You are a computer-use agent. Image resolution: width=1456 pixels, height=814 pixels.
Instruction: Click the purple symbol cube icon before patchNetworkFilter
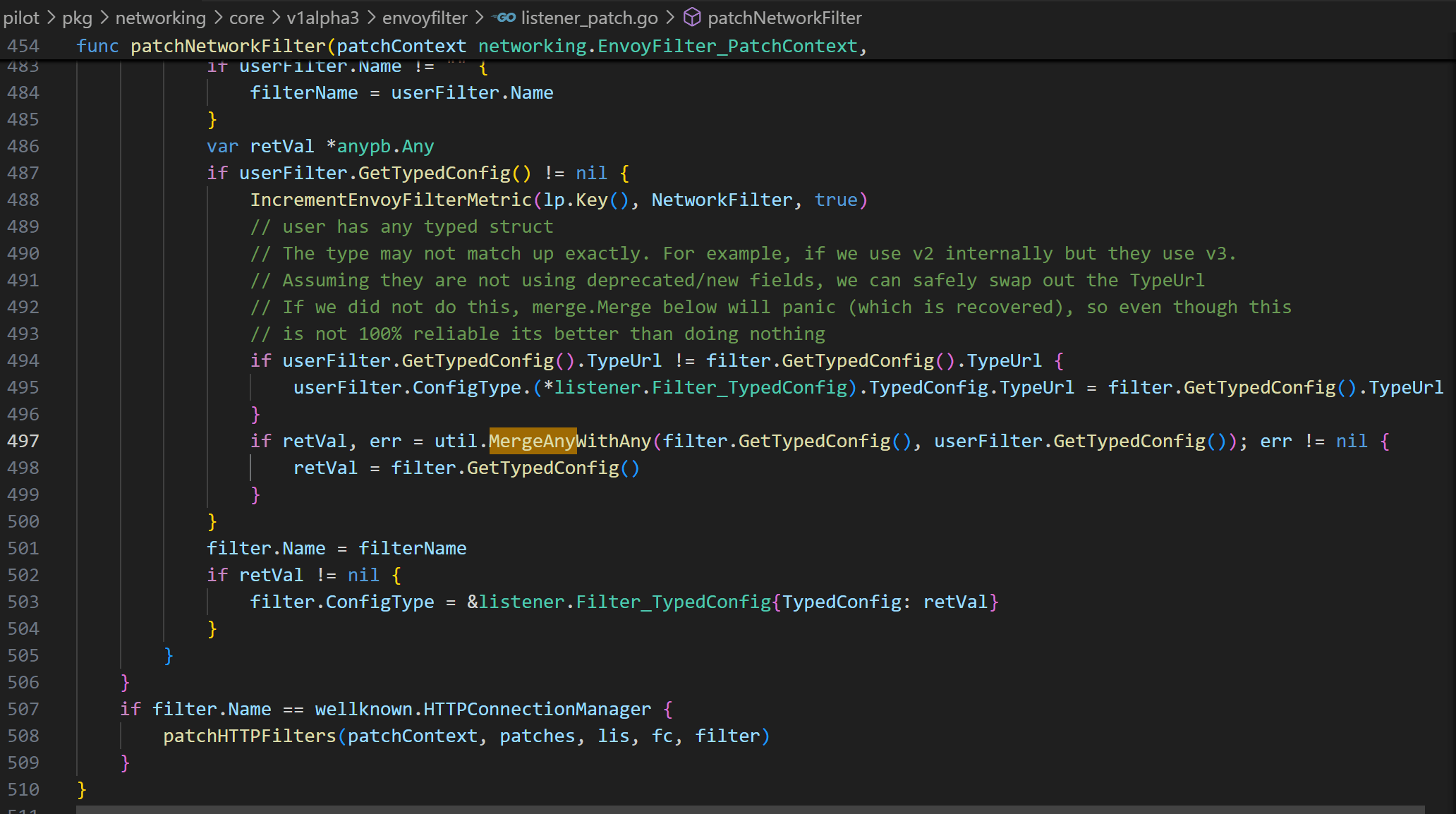pos(692,18)
